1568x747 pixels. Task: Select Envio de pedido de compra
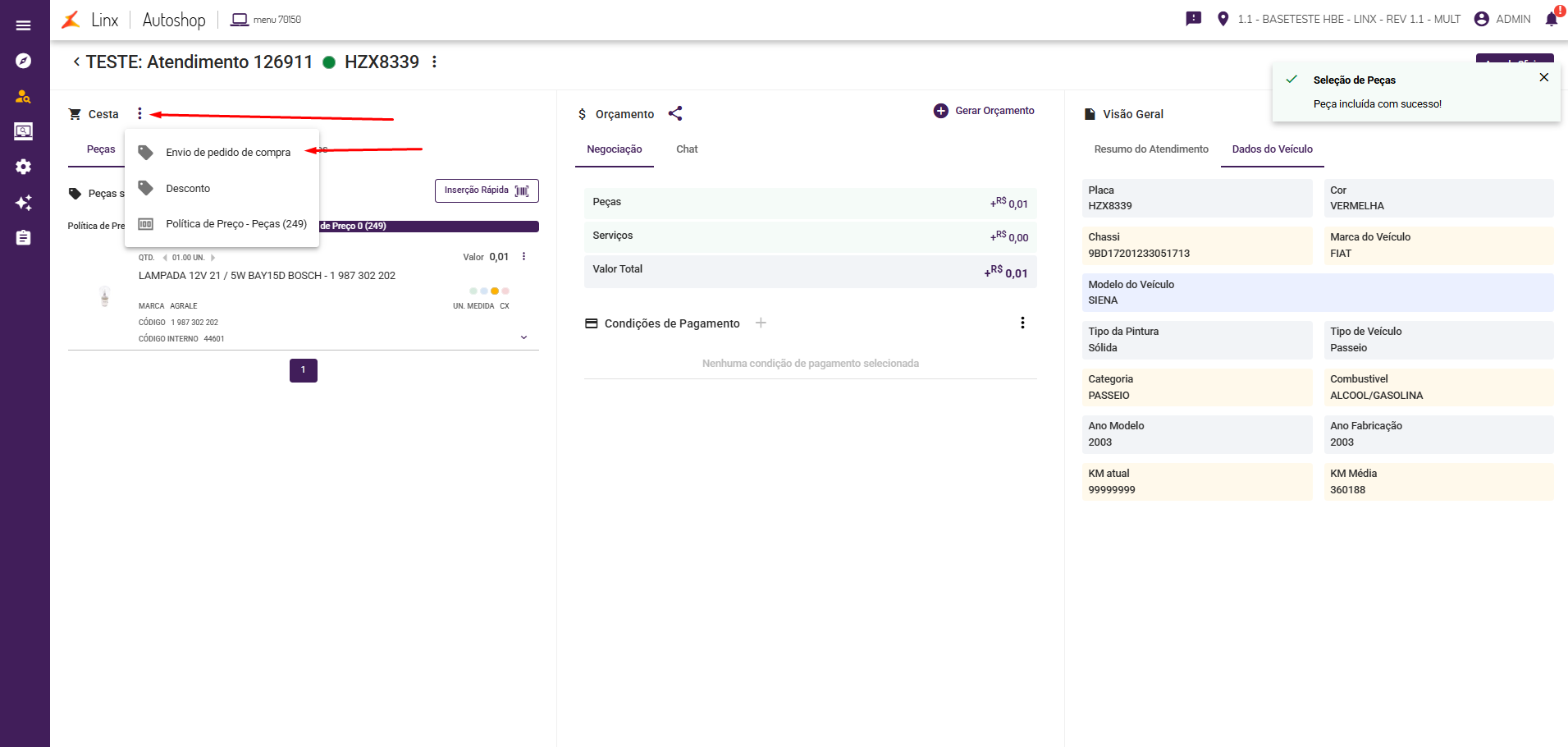[227, 153]
